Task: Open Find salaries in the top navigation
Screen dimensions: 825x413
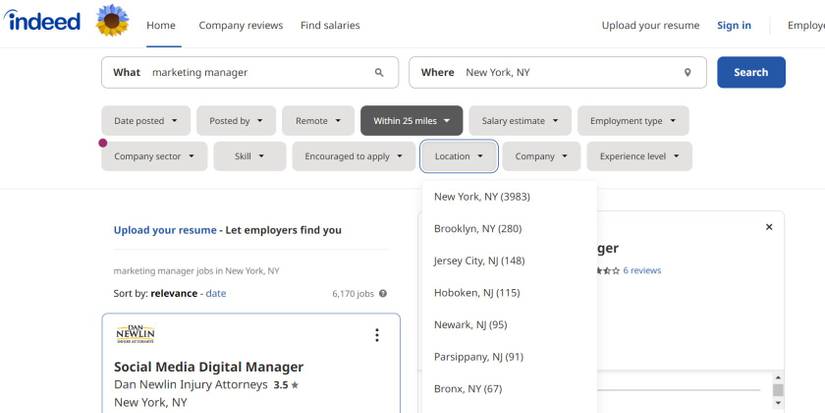Action: 330,25
